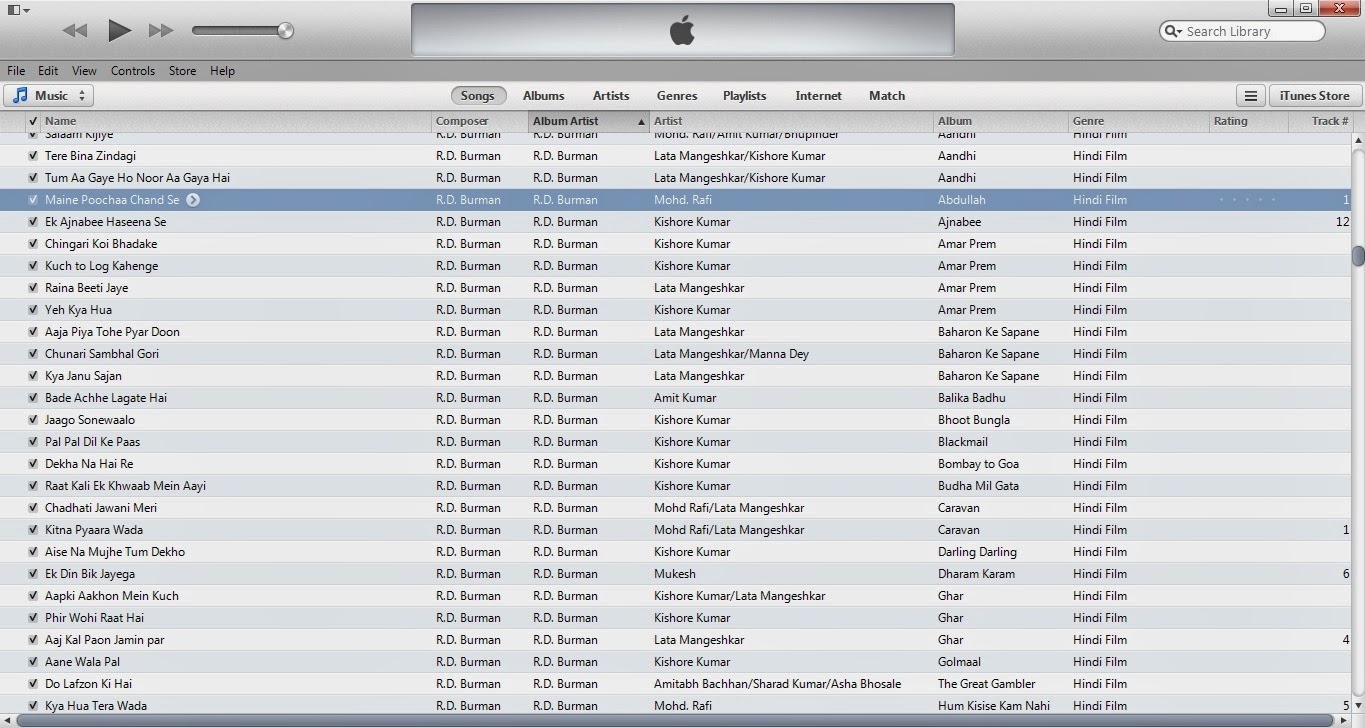Open the Help menu
This screenshot has height=728, width=1365.
(222, 71)
